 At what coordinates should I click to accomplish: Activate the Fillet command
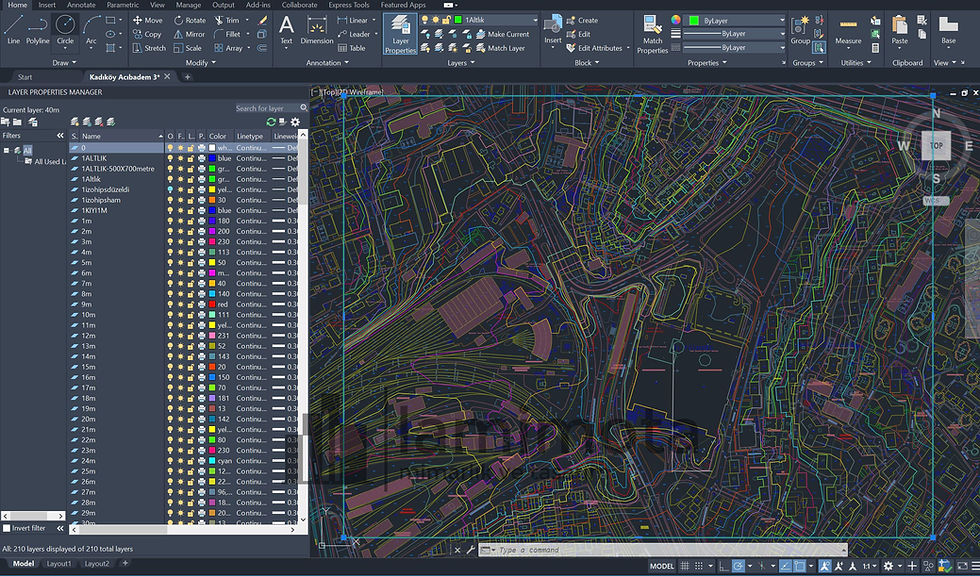[x=227, y=34]
